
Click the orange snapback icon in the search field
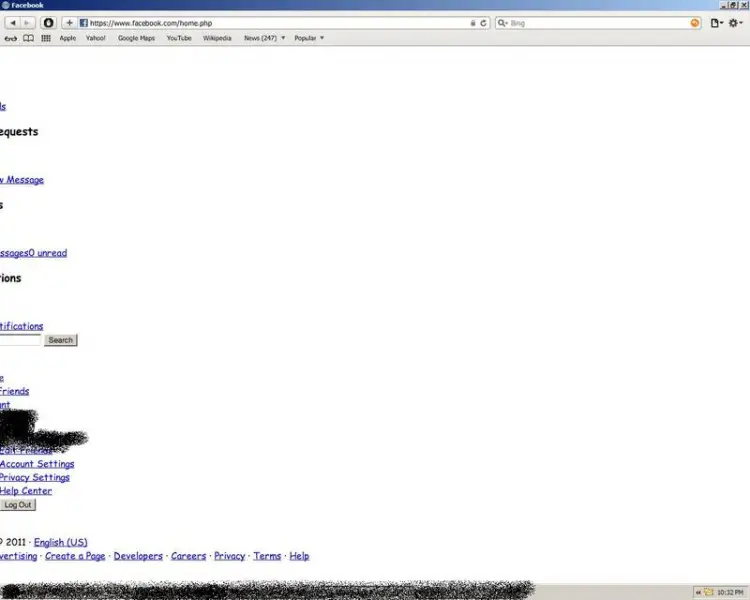tap(695, 23)
